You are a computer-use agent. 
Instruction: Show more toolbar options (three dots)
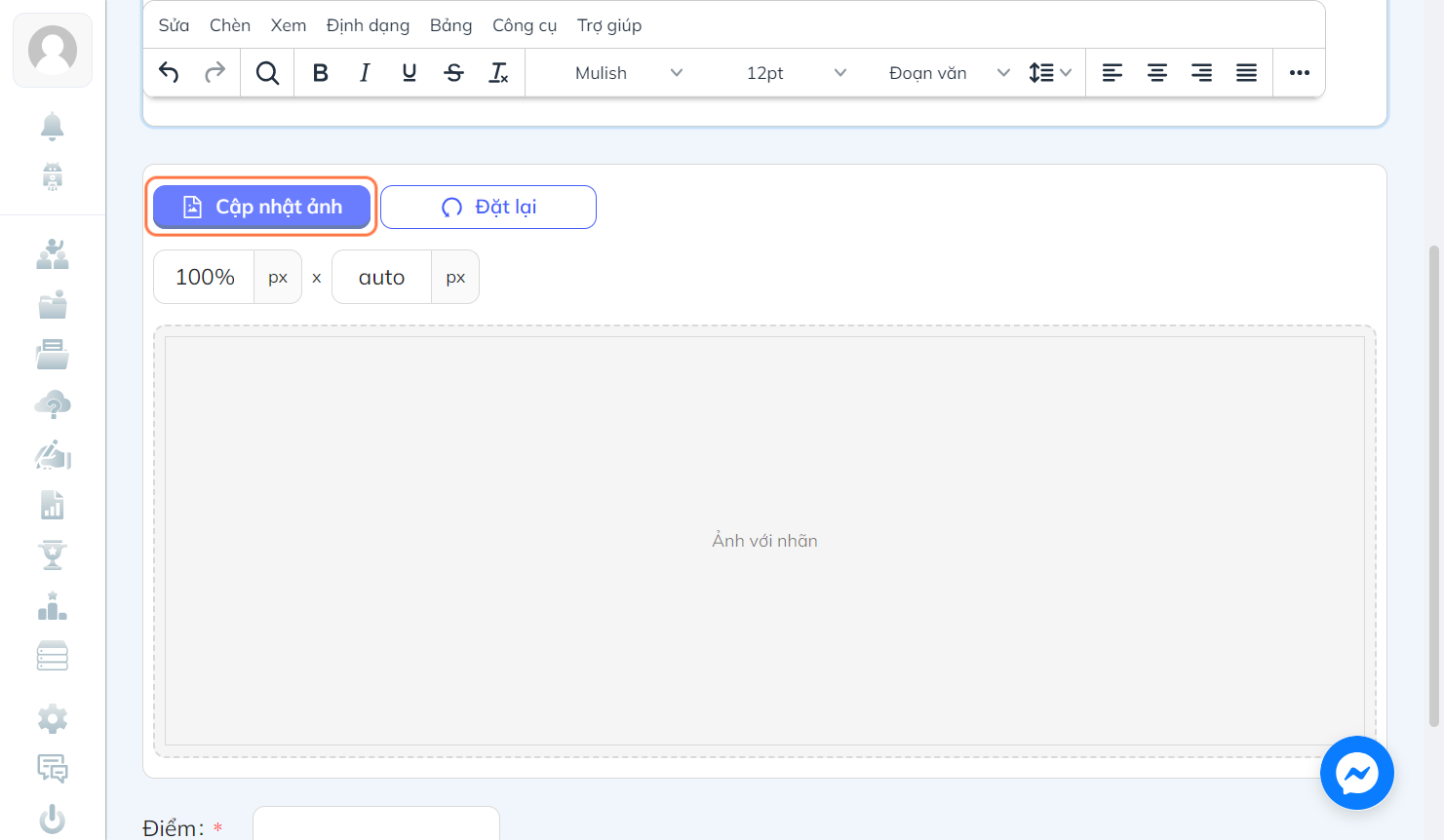[x=1300, y=72]
